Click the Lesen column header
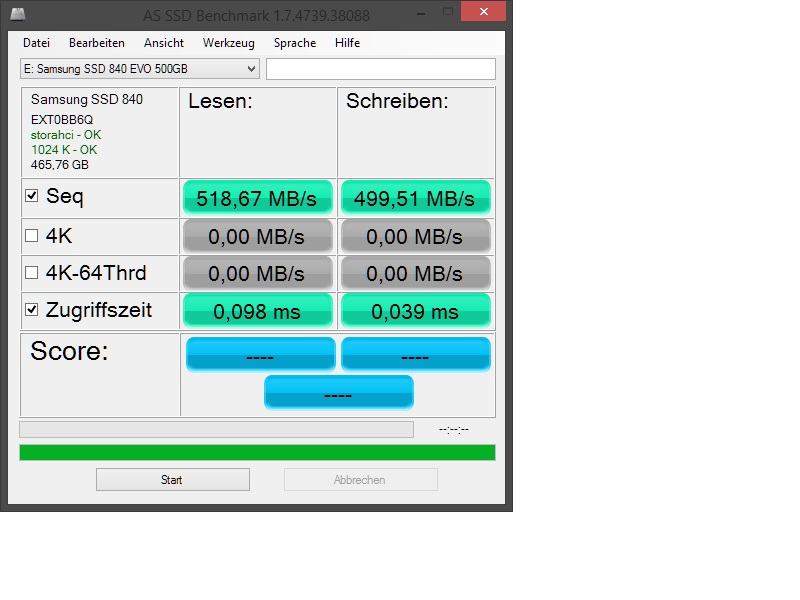The width and height of the screenshot is (800, 600). tap(220, 101)
